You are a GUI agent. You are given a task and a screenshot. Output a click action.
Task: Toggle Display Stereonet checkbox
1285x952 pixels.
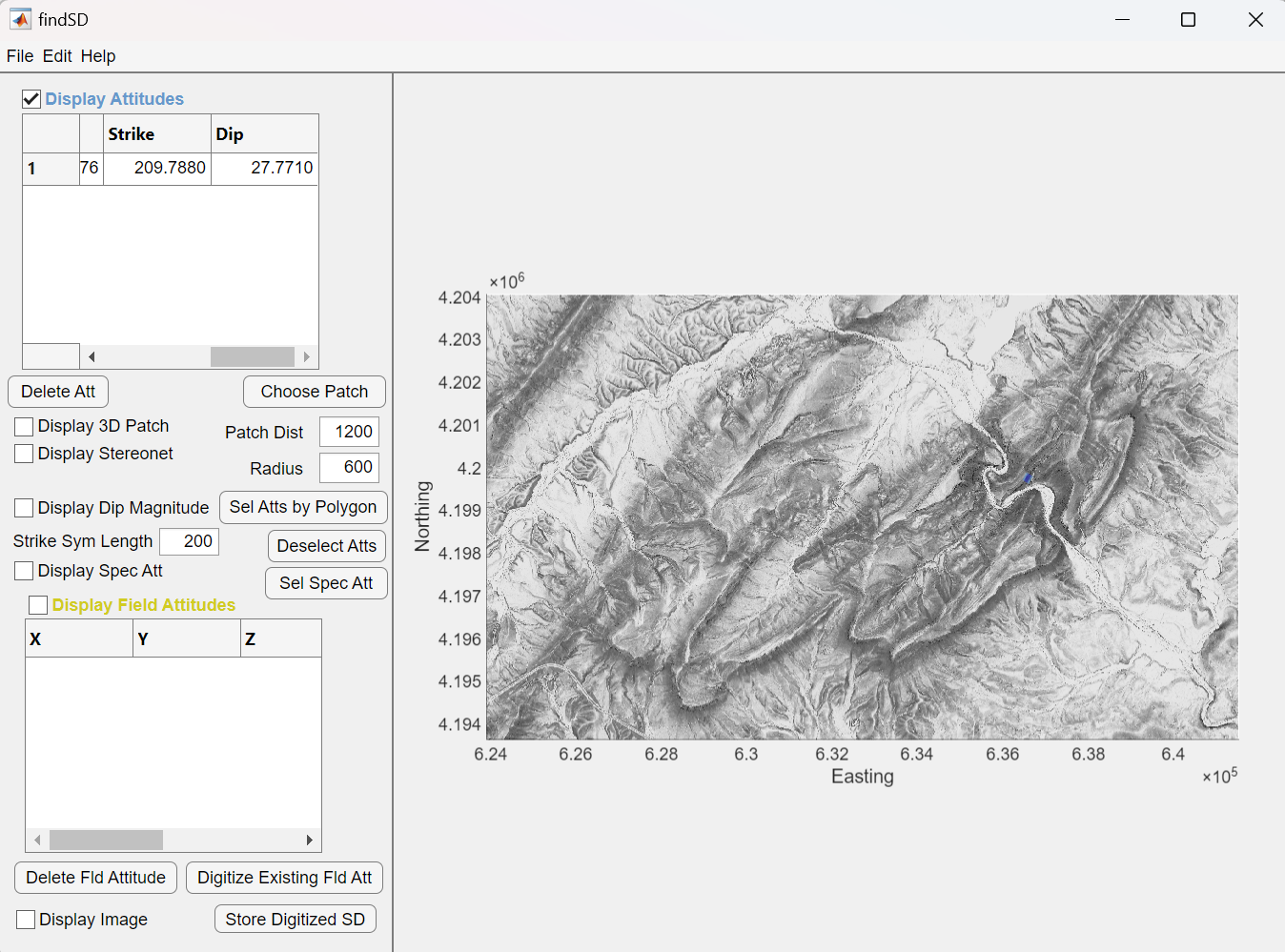coord(25,455)
